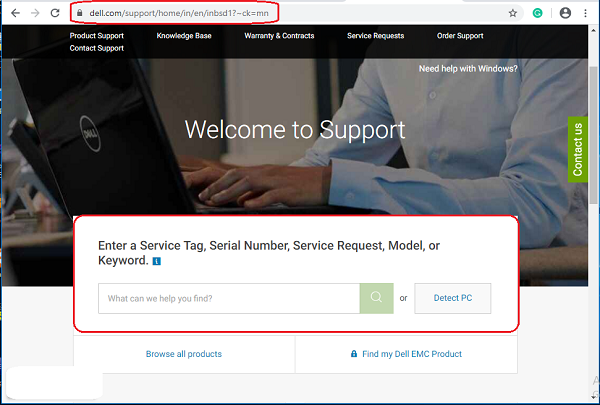Click the 'What can we help you find?' search box
The image size is (600, 405).
[x=229, y=298]
